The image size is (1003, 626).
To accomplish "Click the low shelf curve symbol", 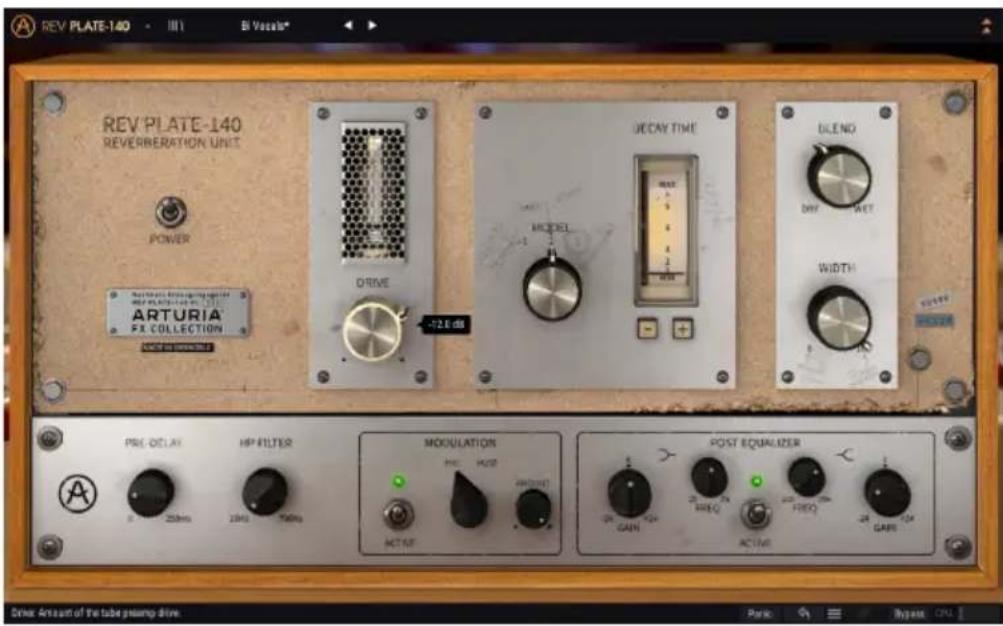I will [x=667, y=457].
